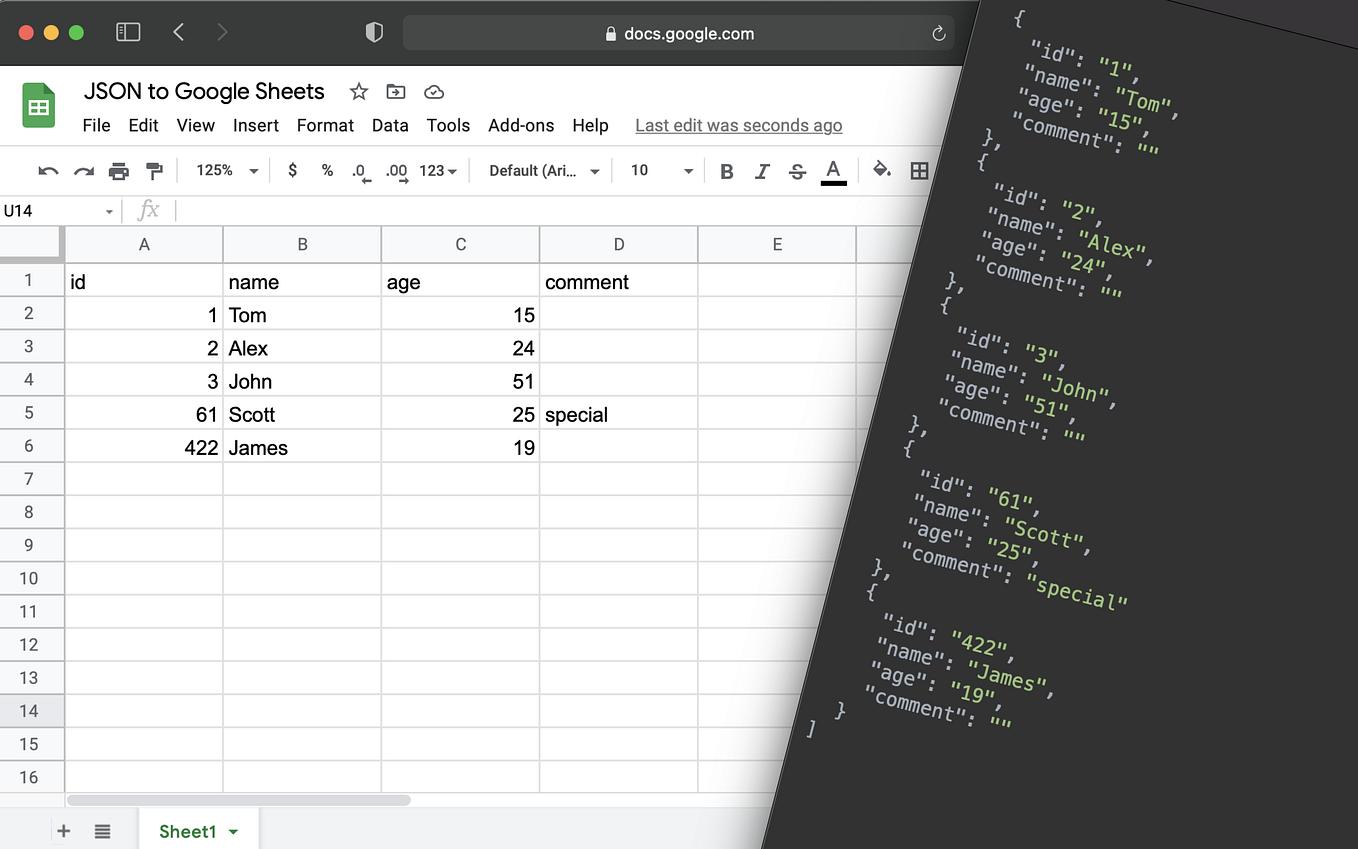Click the Add sheet plus button
Image resolution: width=1358 pixels, height=849 pixels.
coord(63,831)
